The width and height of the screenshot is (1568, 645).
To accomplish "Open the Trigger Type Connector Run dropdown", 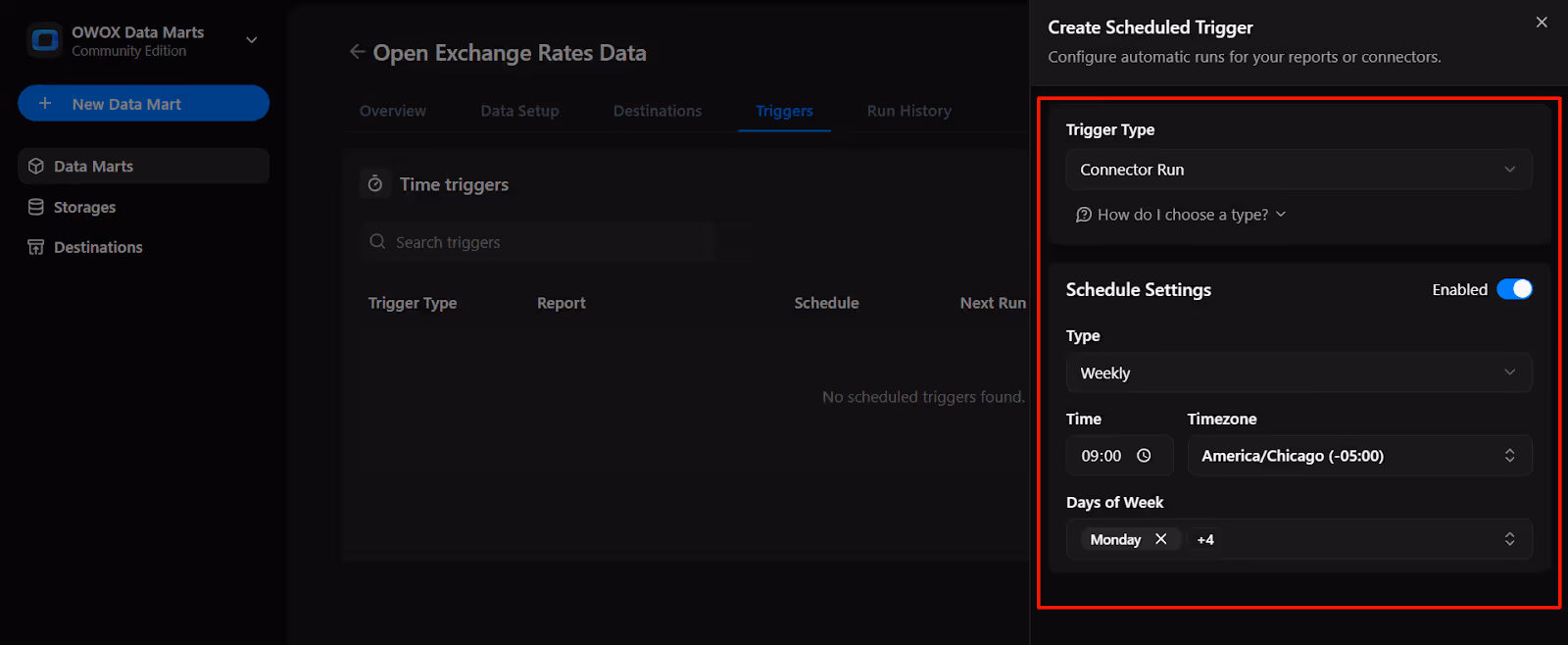I will [x=1298, y=170].
